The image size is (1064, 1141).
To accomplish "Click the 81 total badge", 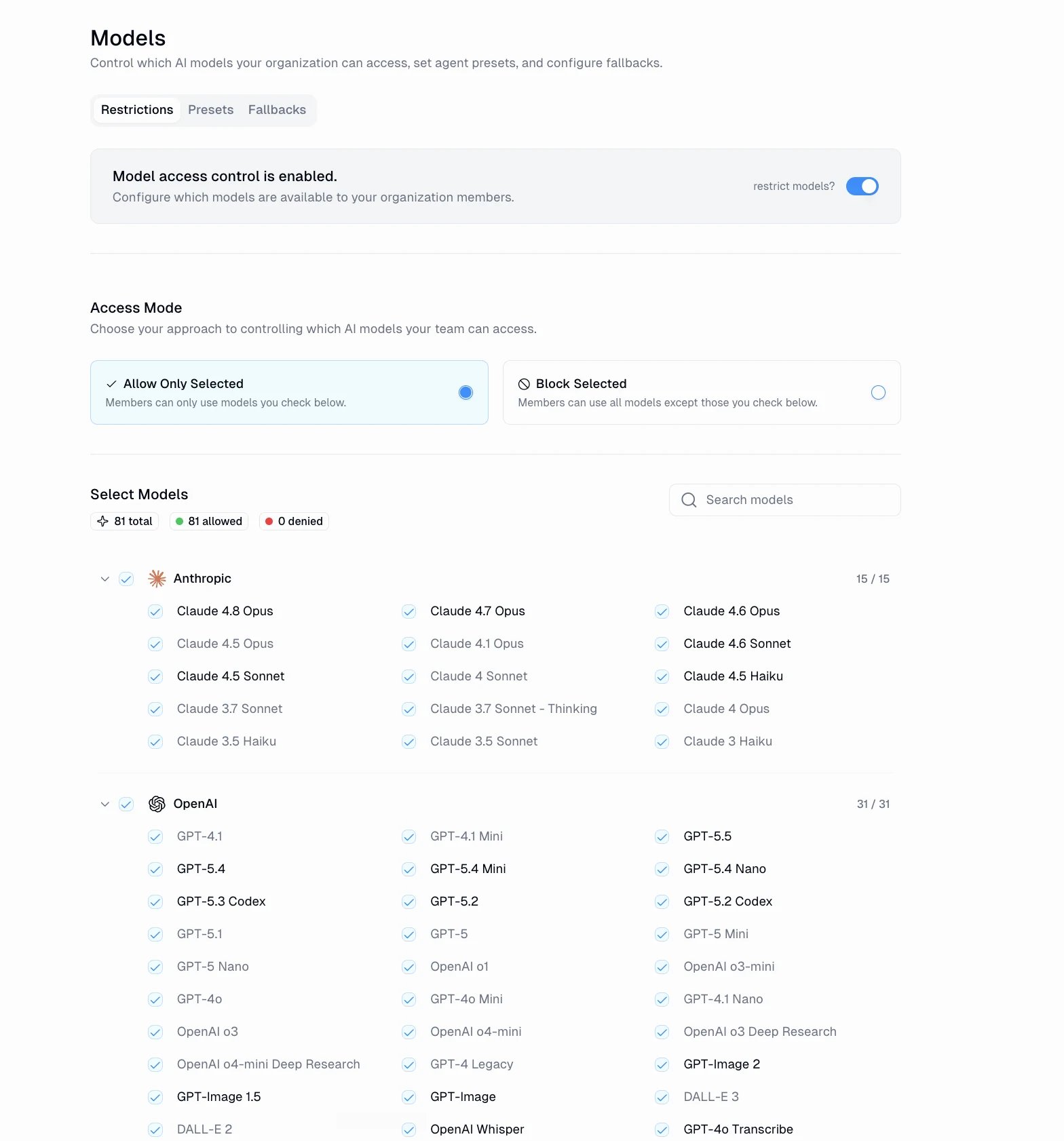I will [124, 521].
